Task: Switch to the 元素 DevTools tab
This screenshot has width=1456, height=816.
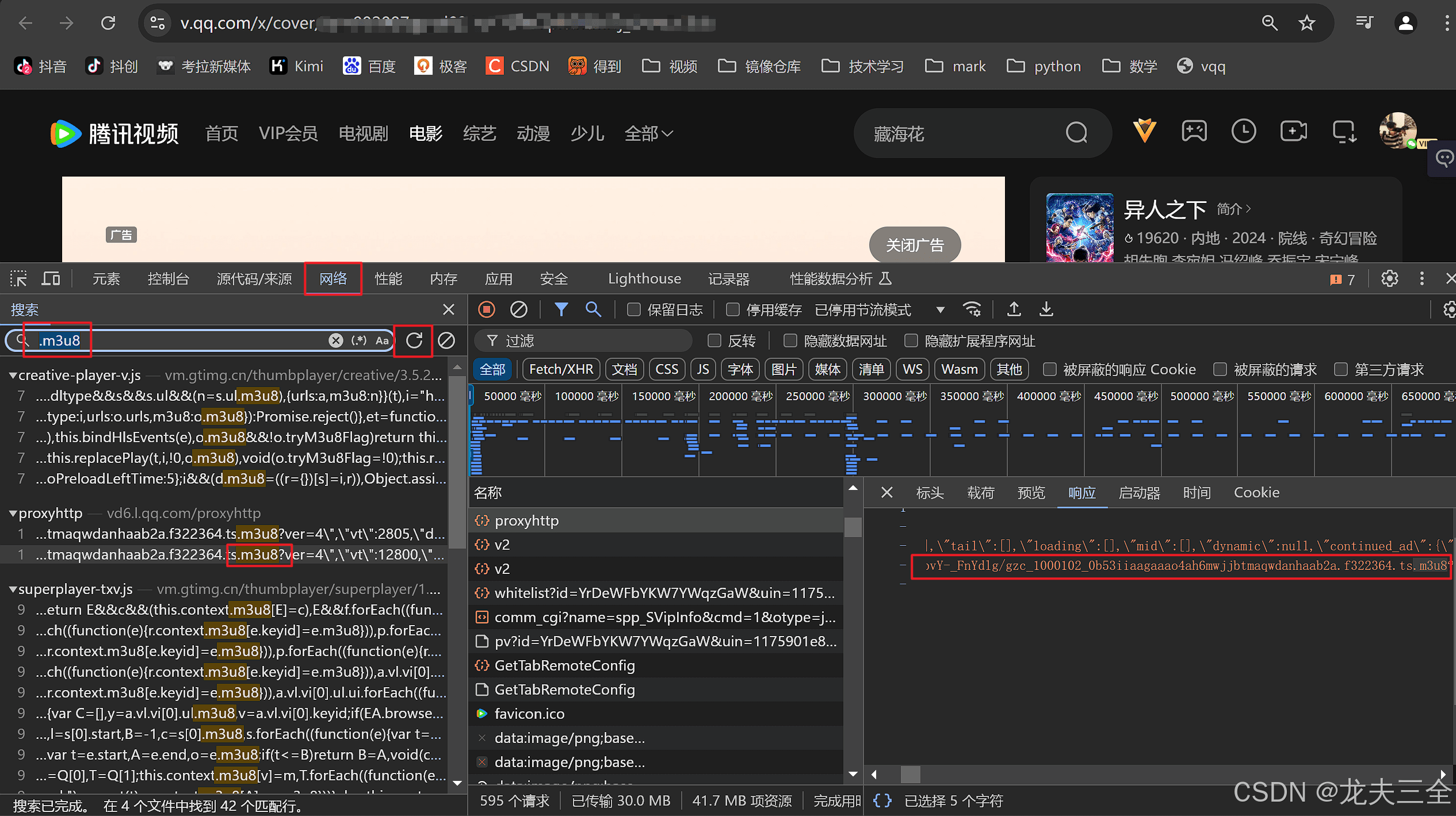Action: tap(106, 279)
